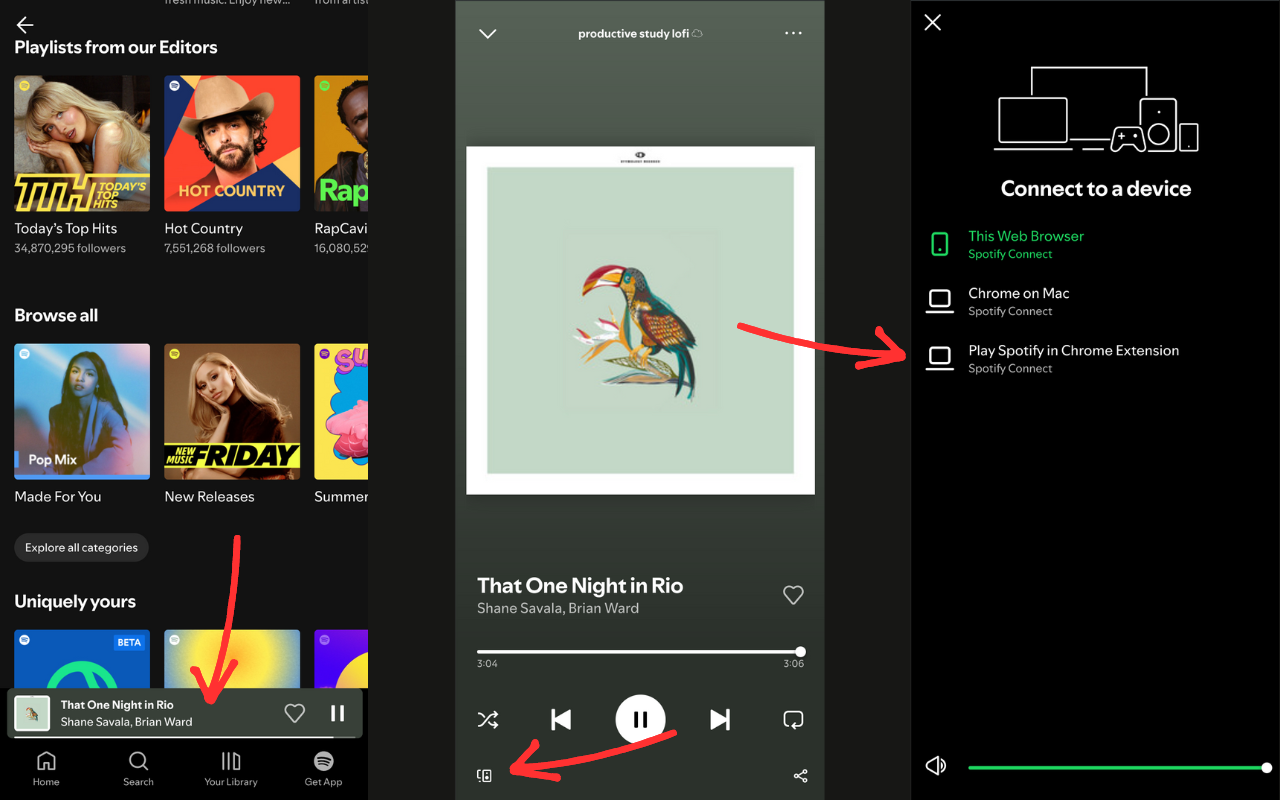This screenshot has width=1280, height=800.
Task: Click the large That One Night in Rio title
Action: click(x=580, y=586)
